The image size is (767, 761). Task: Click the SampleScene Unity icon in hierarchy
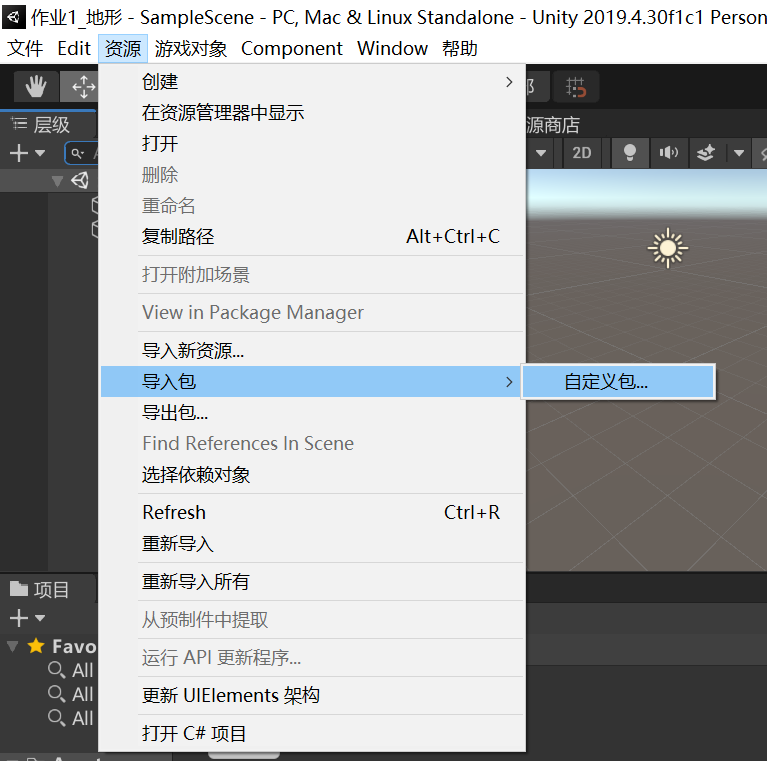80,181
